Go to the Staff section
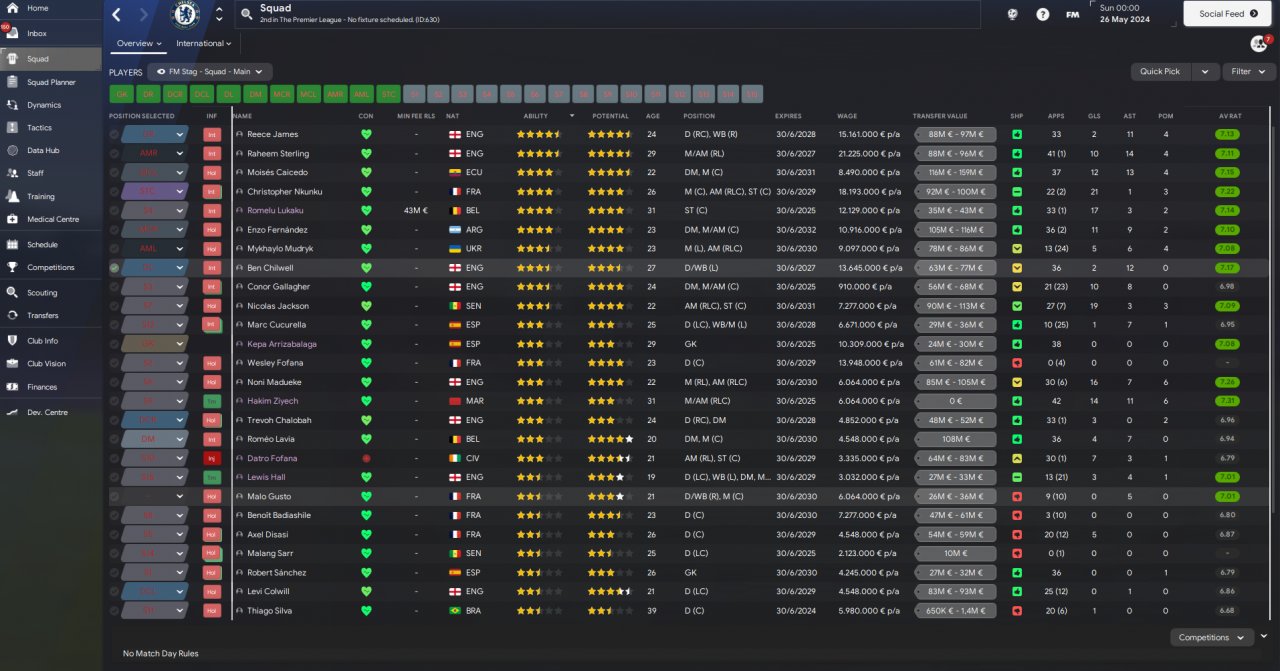Viewport: 1280px width, 671px height. tap(50, 173)
